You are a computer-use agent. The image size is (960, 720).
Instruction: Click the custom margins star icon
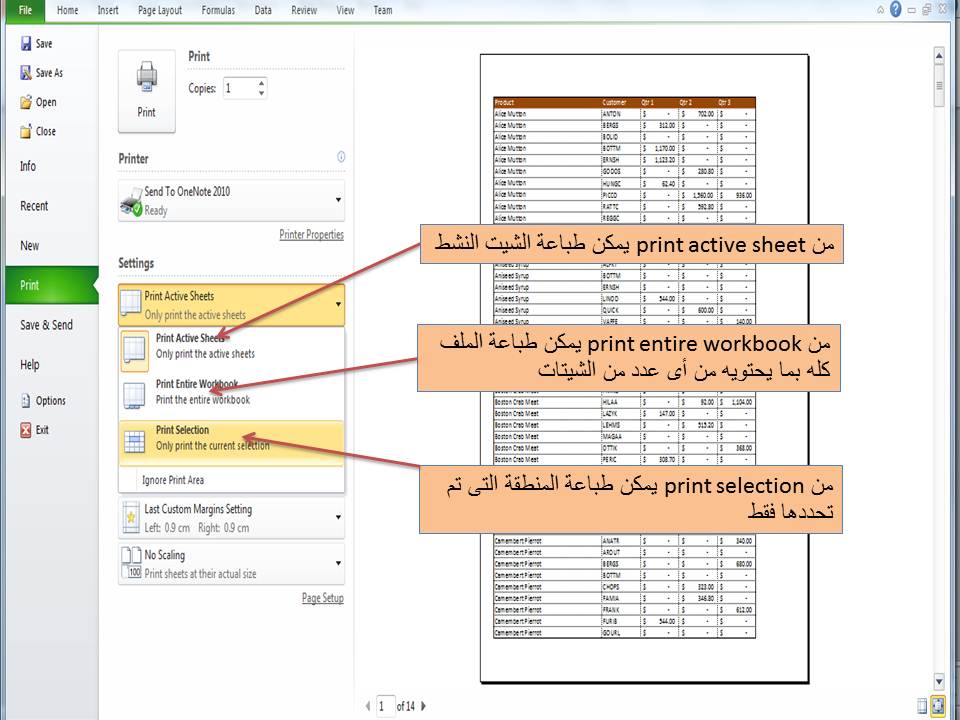(131, 517)
